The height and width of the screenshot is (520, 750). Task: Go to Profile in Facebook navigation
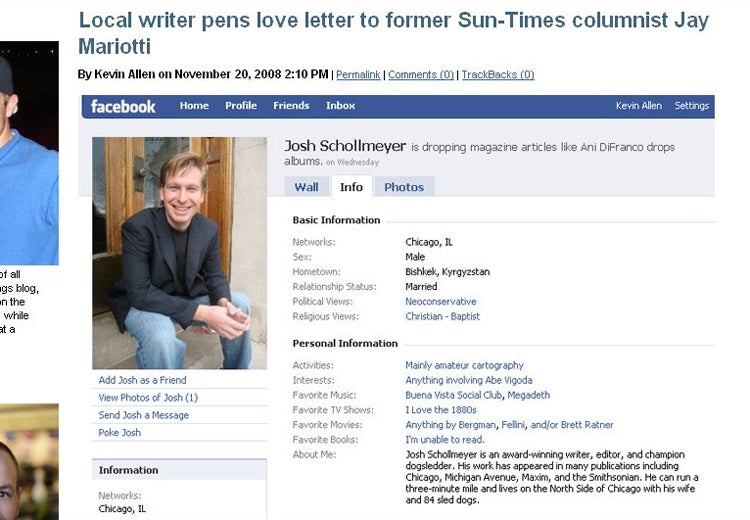(x=241, y=106)
